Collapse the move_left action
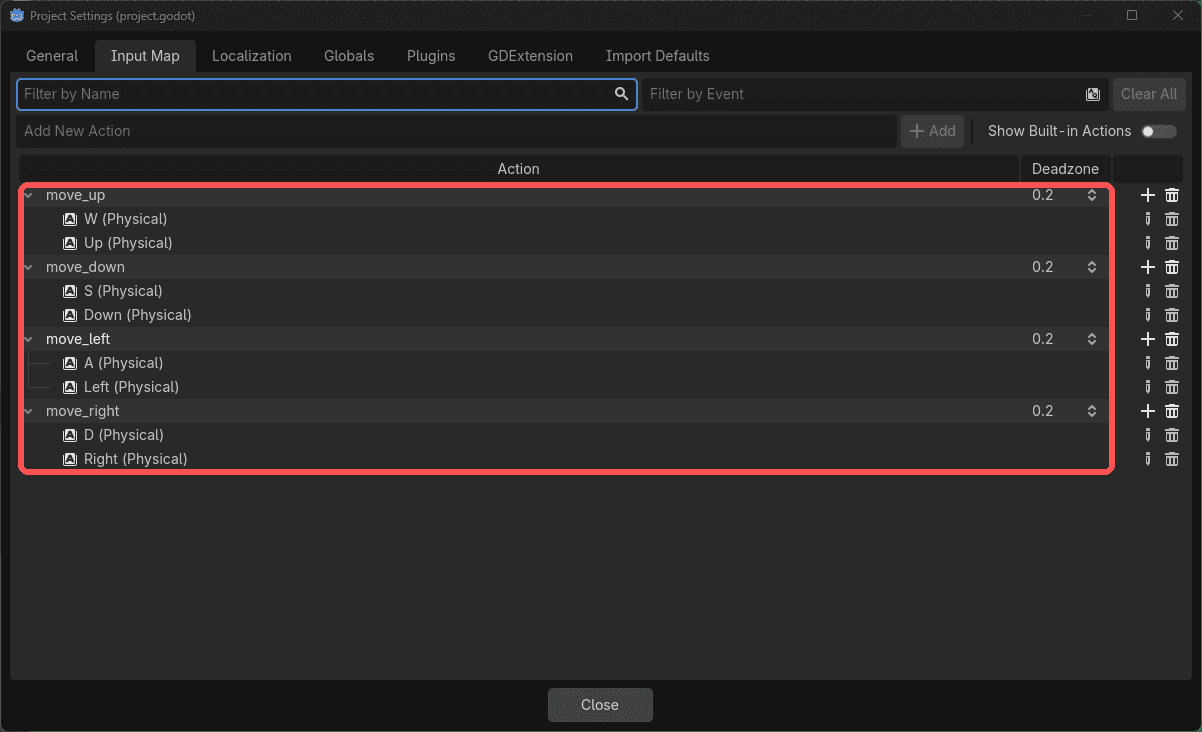This screenshot has height=732, width=1202. point(29,339)
